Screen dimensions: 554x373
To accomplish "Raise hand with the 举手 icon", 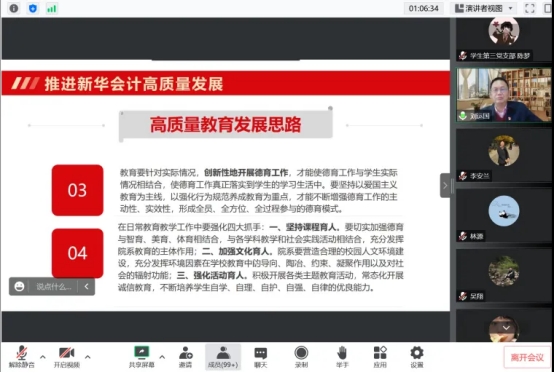I will (342, 357).
